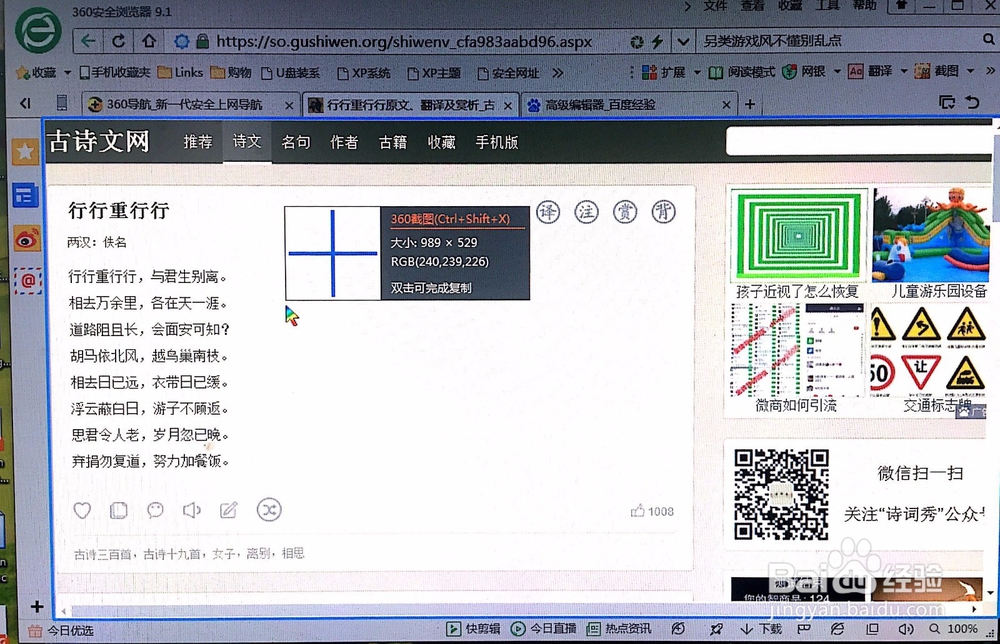1000x644 pixels.
Task: Copy the poem using the copy icon
Action: [x=118, y=510]
